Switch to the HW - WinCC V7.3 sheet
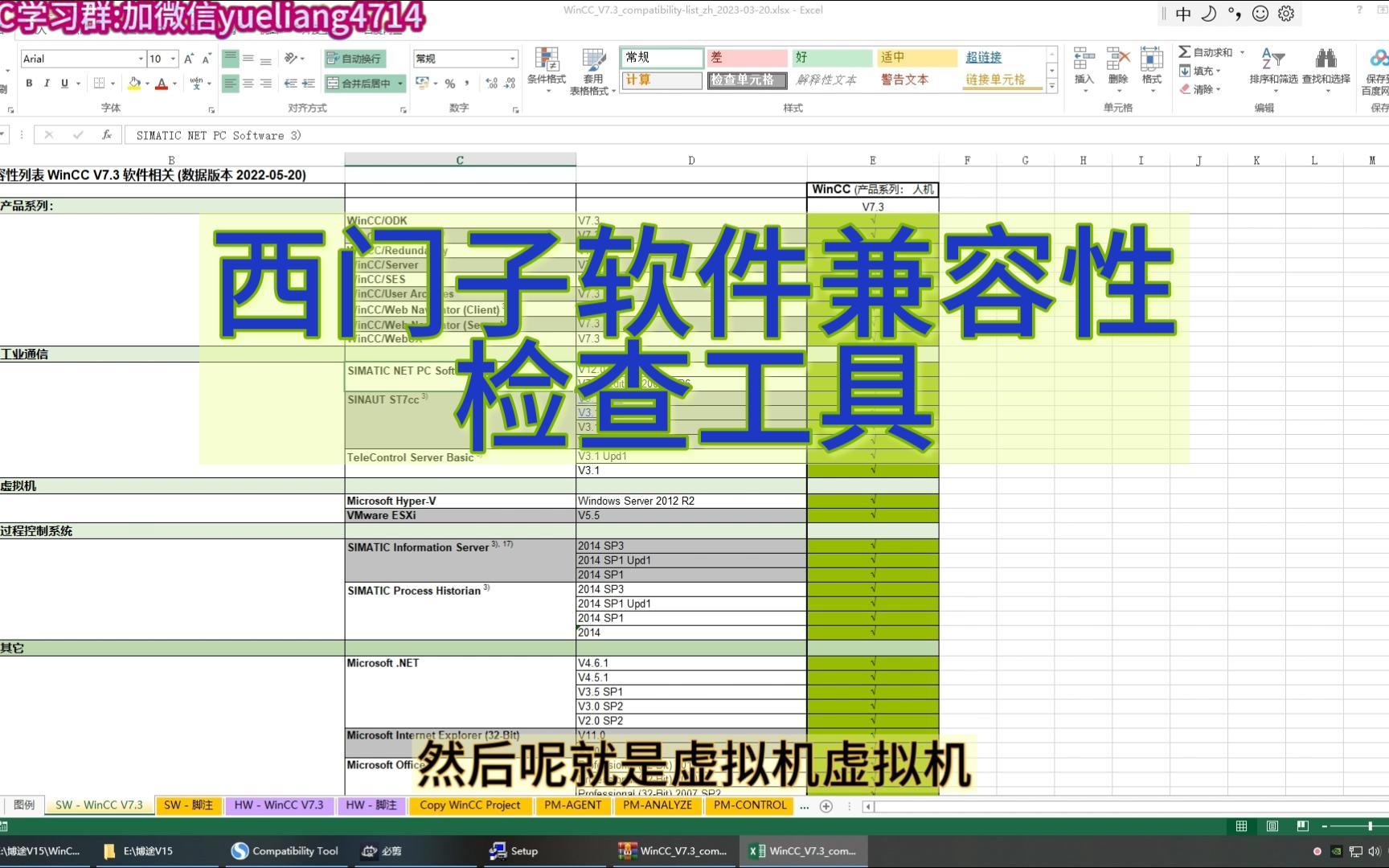The width and height of the screenshot is (1389, 868). [279, 805]
